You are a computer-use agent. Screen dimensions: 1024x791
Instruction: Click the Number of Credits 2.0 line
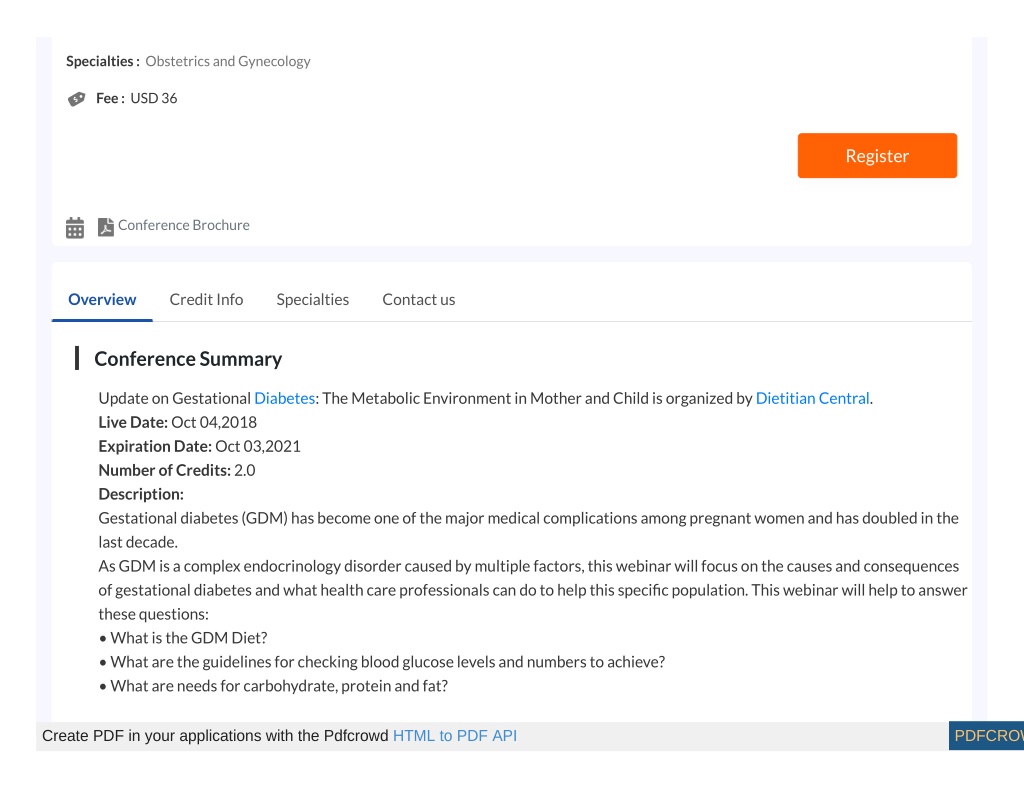[176, 470]
